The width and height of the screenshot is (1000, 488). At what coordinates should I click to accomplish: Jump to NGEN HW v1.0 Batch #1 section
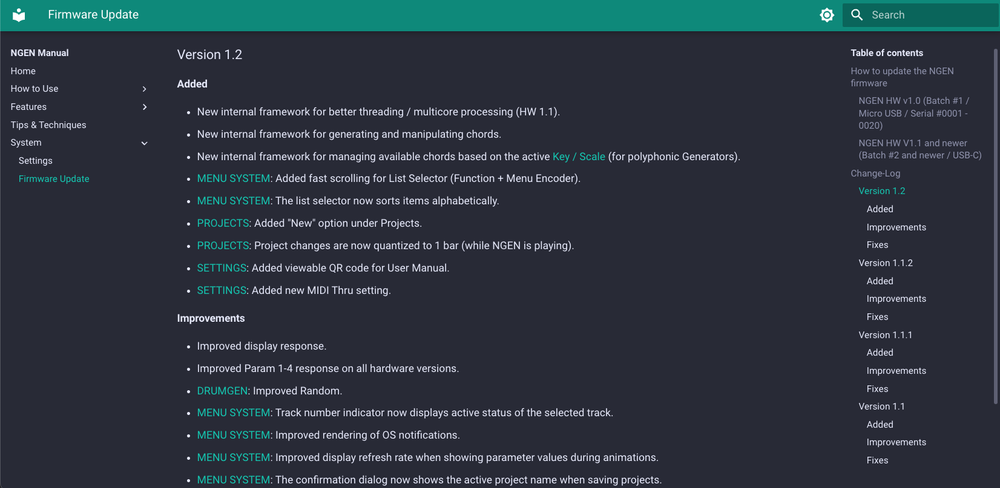[x=914, y=113]
